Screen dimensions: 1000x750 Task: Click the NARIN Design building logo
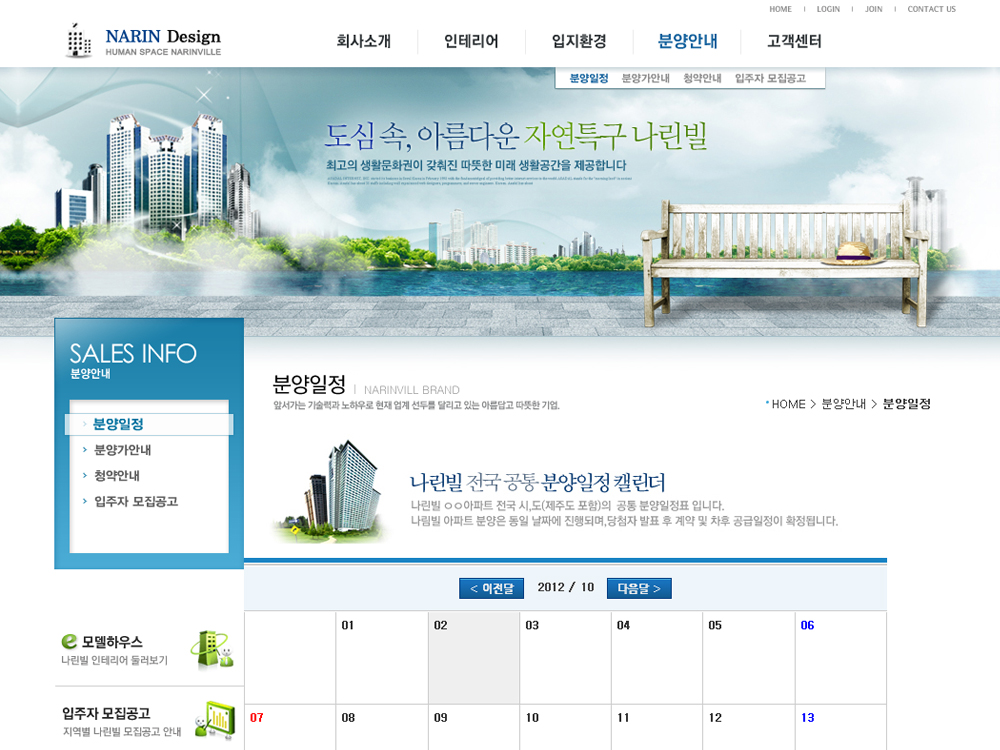pyautogui.click(x=79, y=40)
